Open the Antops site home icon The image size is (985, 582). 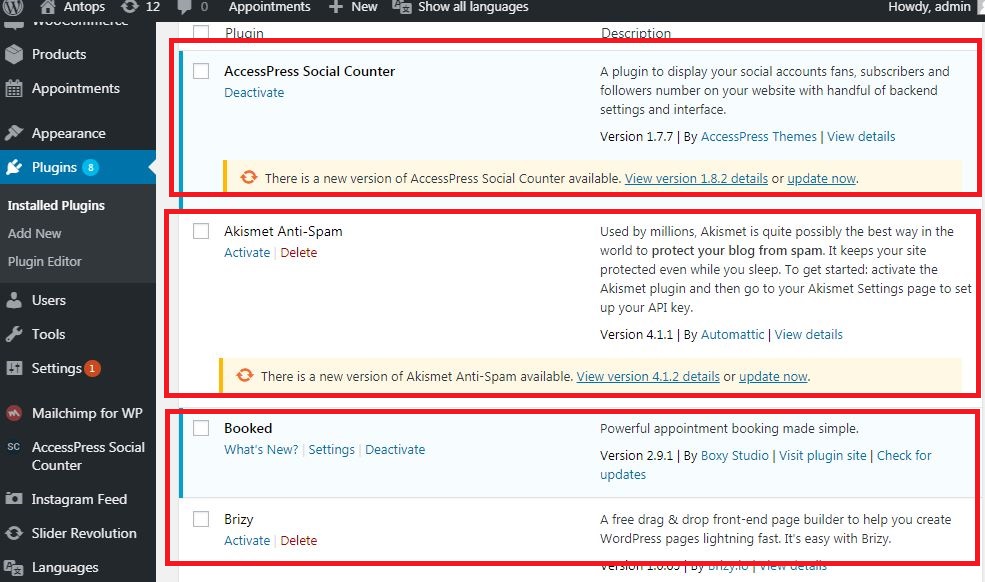click(48, 7)
